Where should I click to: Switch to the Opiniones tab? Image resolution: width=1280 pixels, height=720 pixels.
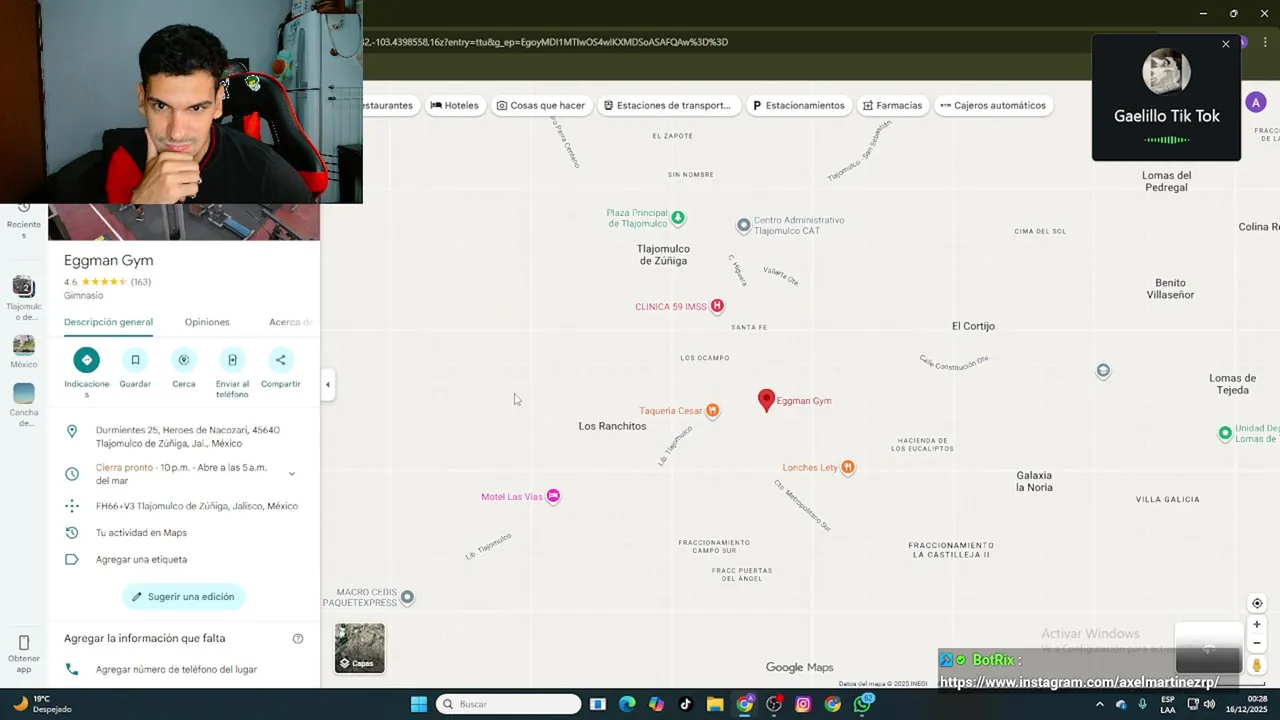(207, 322)
